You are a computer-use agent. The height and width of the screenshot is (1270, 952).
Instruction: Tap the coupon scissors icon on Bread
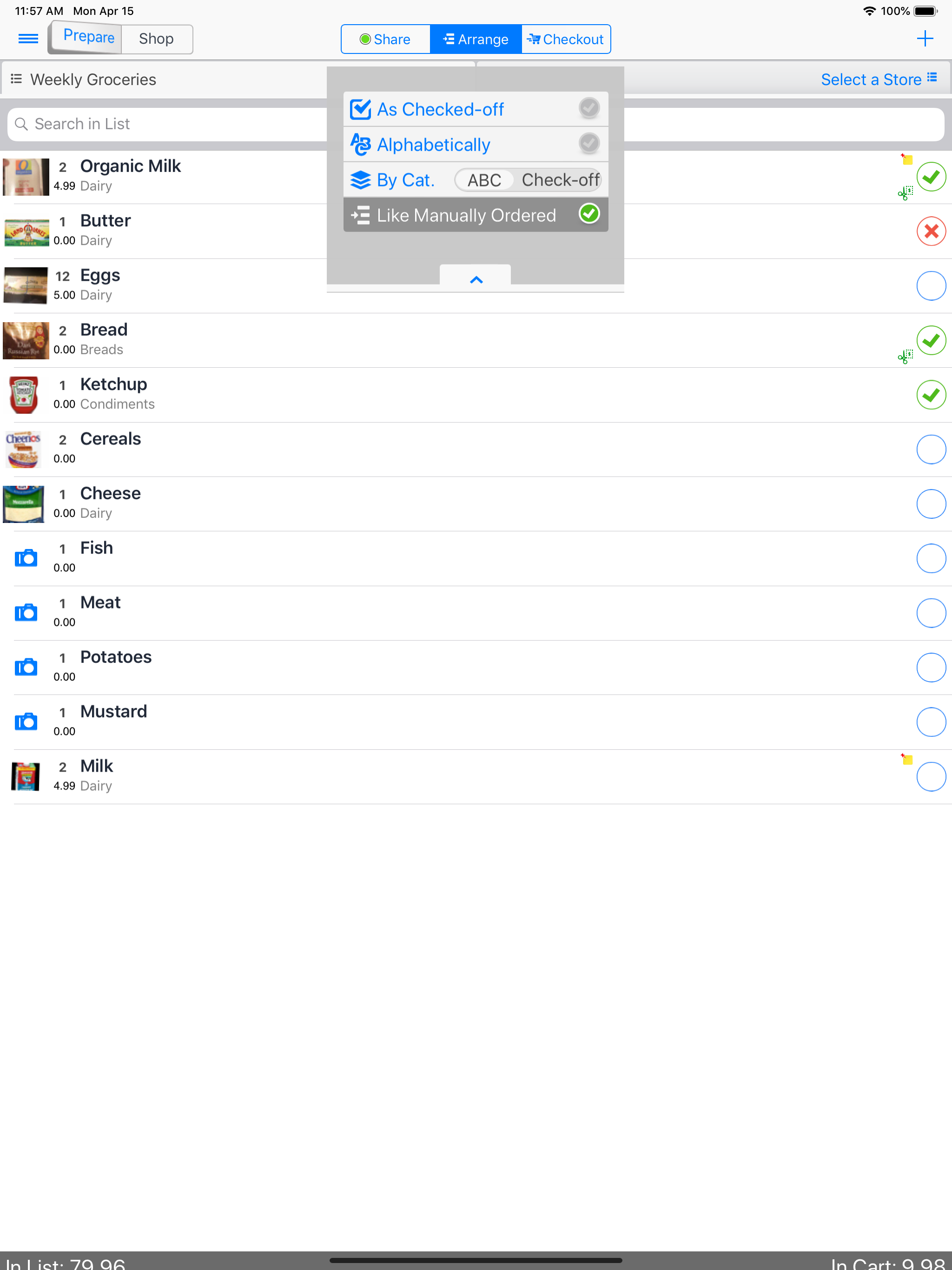click(x=906, y=357)
